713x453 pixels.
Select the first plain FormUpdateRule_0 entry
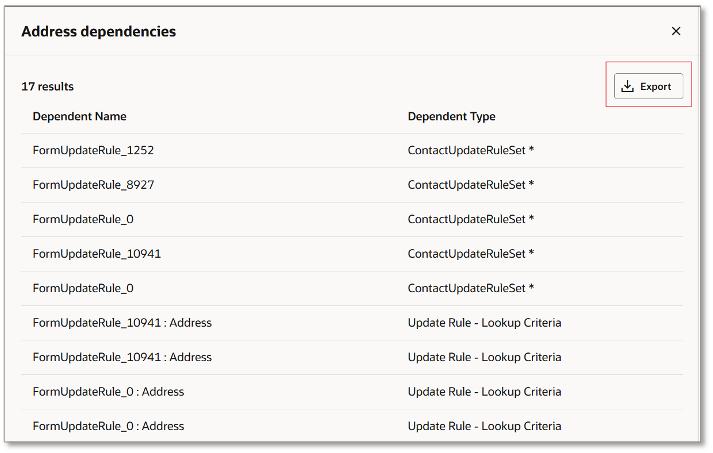click(x=83, y=220)
